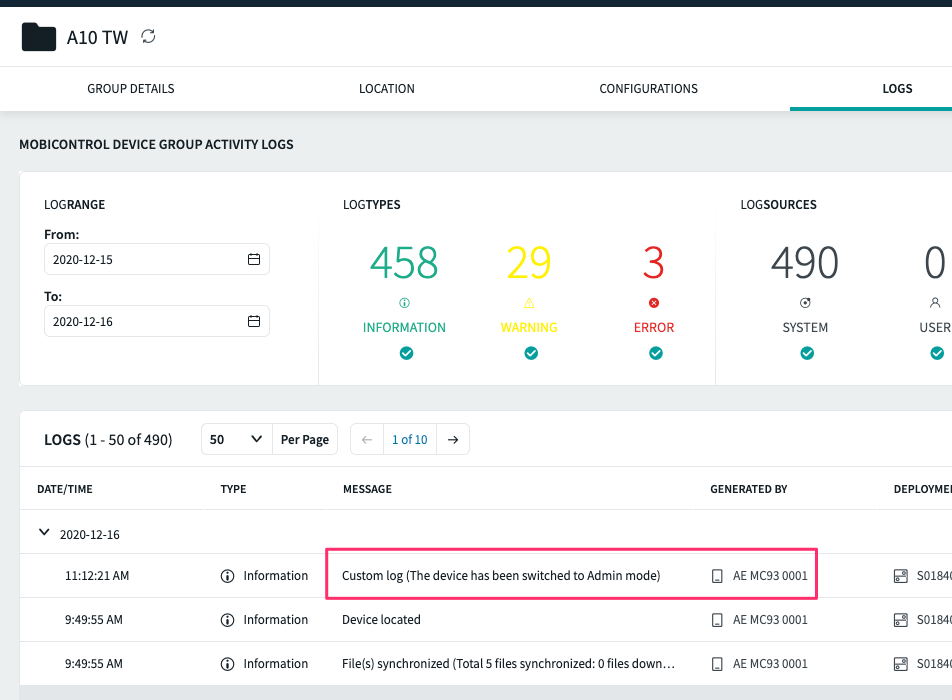952x700 pixels.
Task: Open the From date calendar picker icon
Action: pos(254,260)
